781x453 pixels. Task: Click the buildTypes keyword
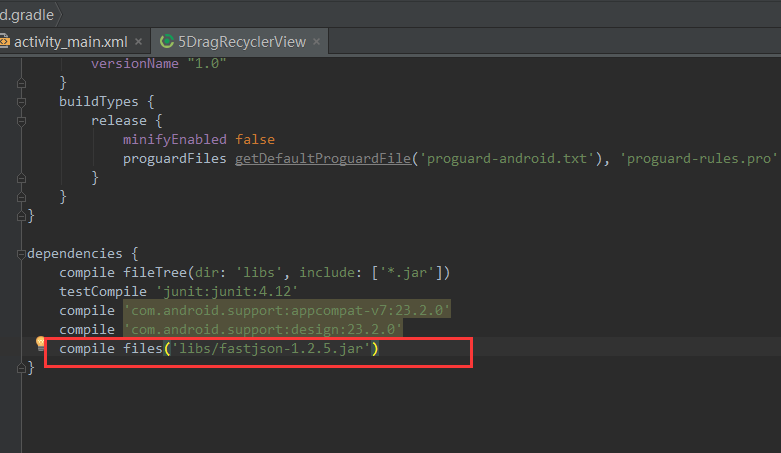99,102
